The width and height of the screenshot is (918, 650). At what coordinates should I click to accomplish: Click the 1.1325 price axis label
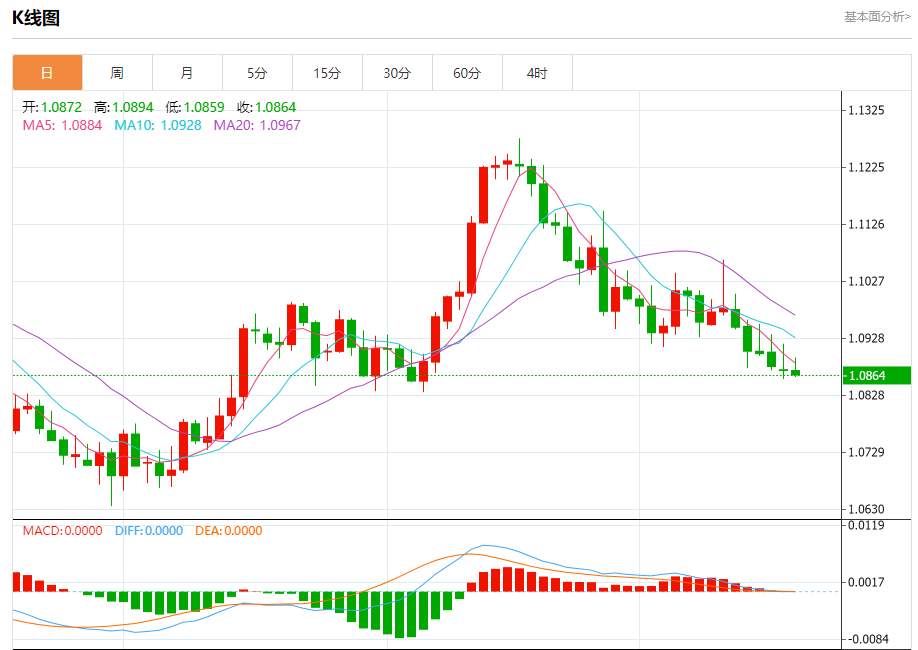[x=866, y=110]
